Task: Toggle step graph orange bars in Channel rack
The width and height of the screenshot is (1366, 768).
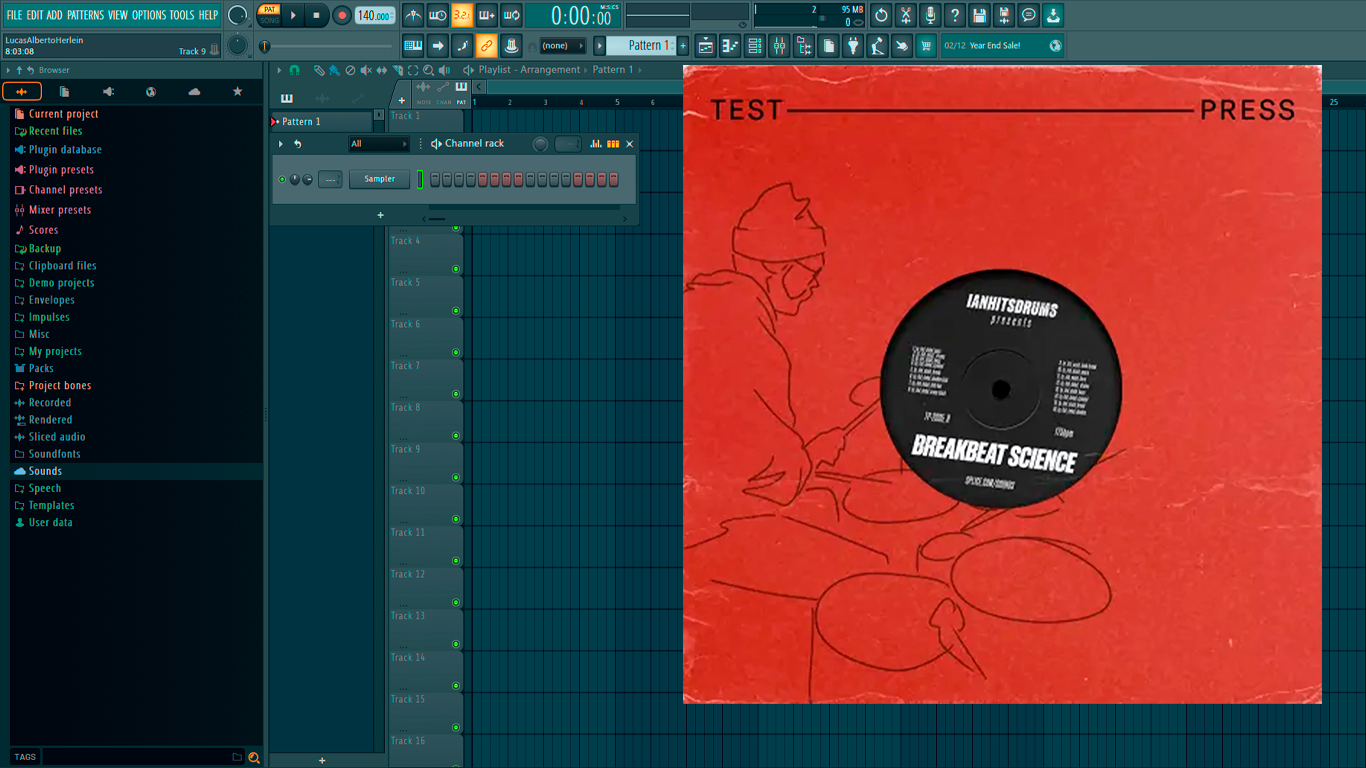Action: point(613,144)
